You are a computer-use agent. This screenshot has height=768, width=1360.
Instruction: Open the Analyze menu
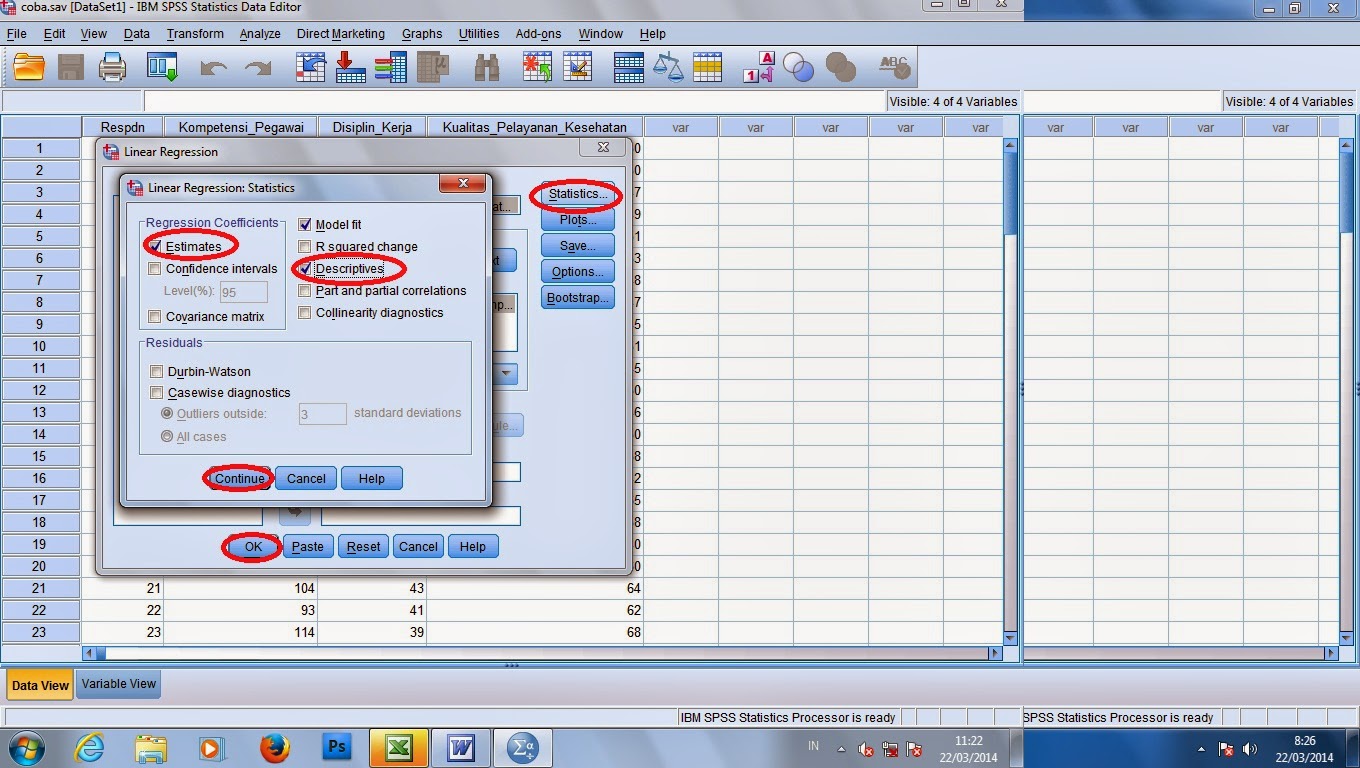coord(260,34)
